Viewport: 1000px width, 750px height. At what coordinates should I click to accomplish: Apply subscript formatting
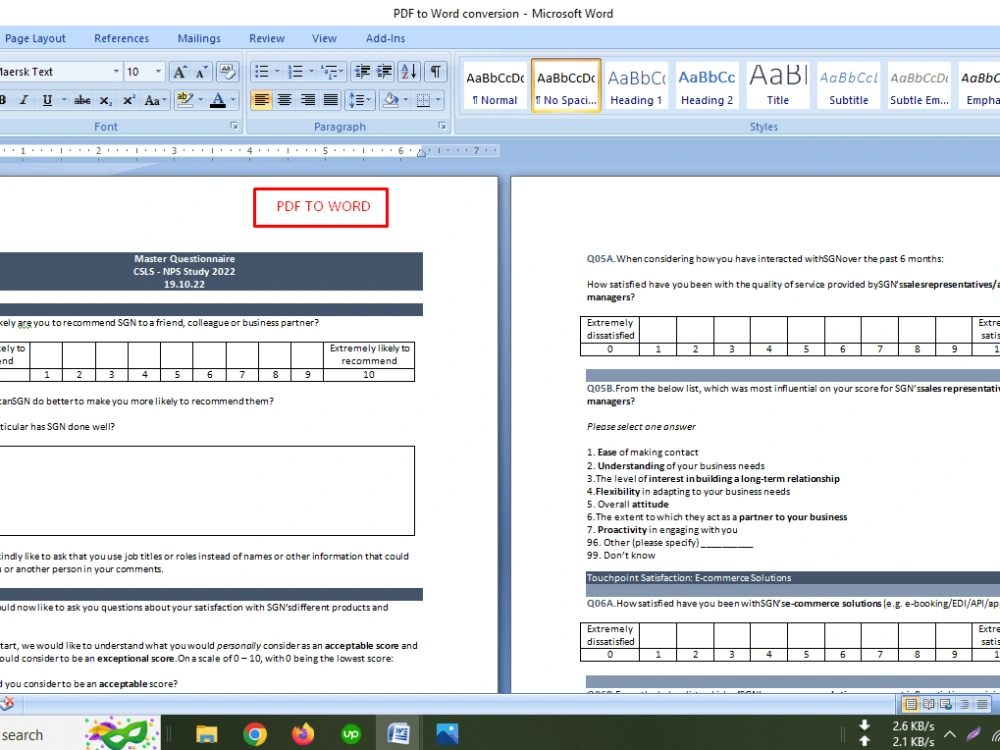(x=105, y=100)
